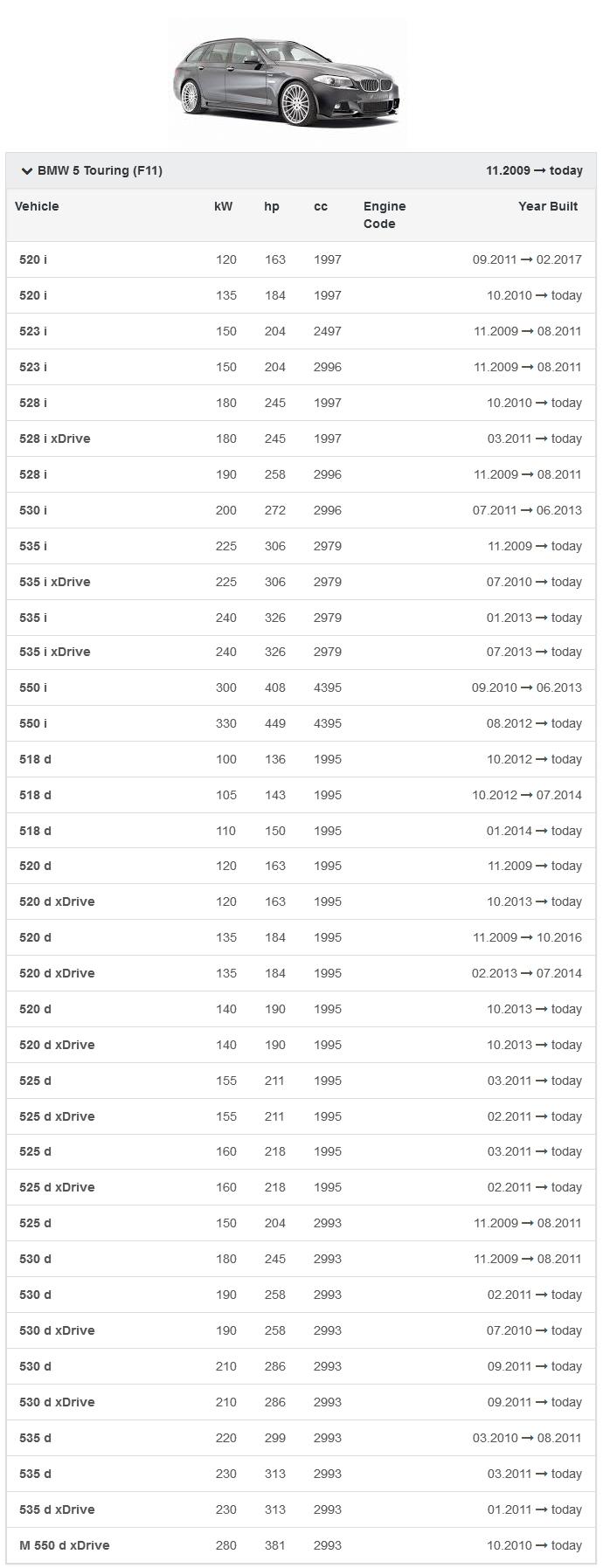
Task: Open the 550 i 449 hp entry
Action: point(33,723)
